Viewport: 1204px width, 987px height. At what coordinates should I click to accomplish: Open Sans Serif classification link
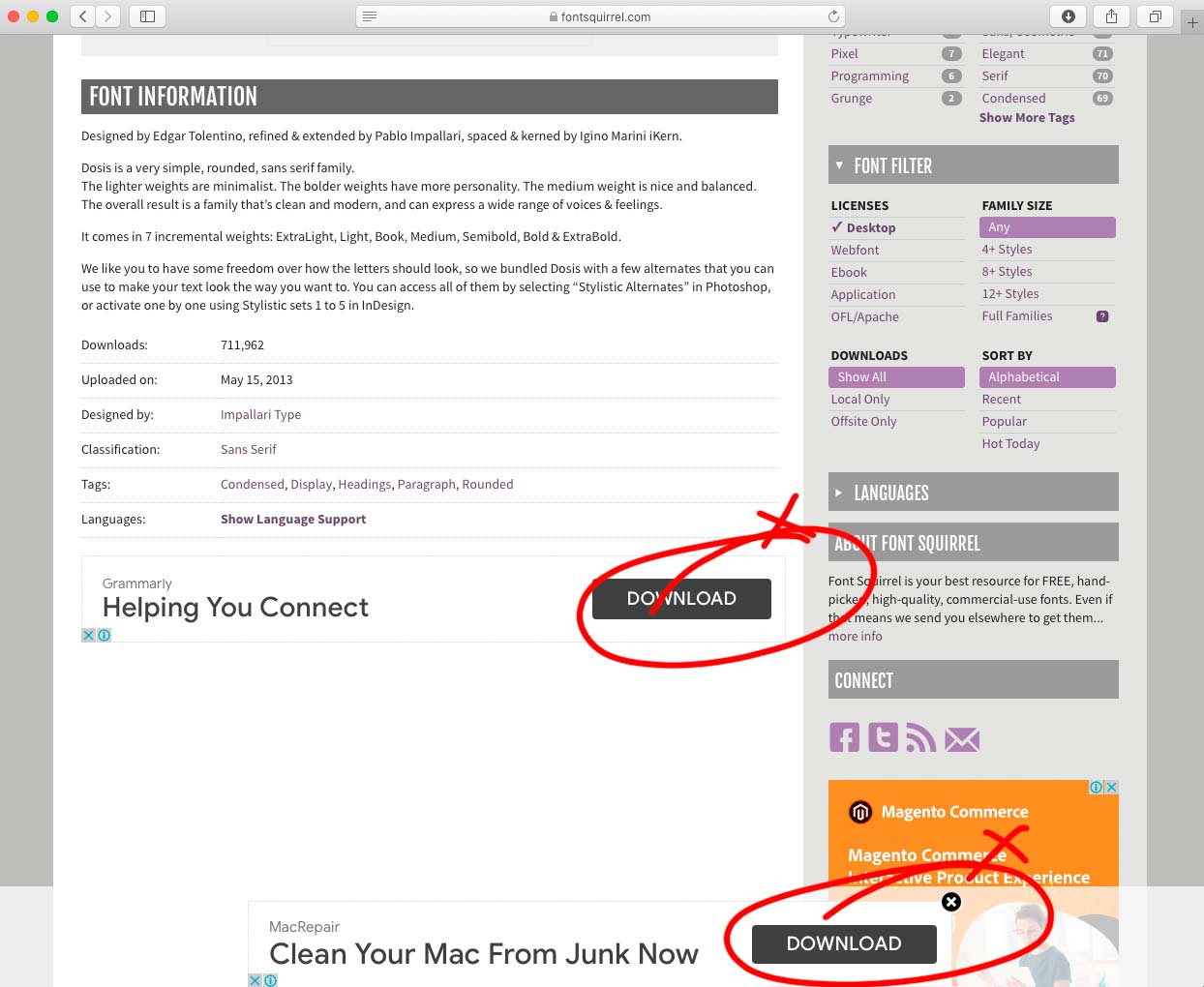[x=249, y=449]
